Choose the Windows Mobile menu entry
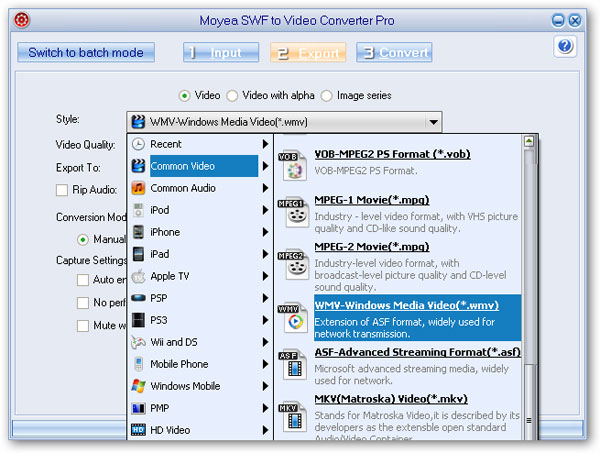Image resolution: width=600 pixels, height=453 pixels. pos(200,386)
